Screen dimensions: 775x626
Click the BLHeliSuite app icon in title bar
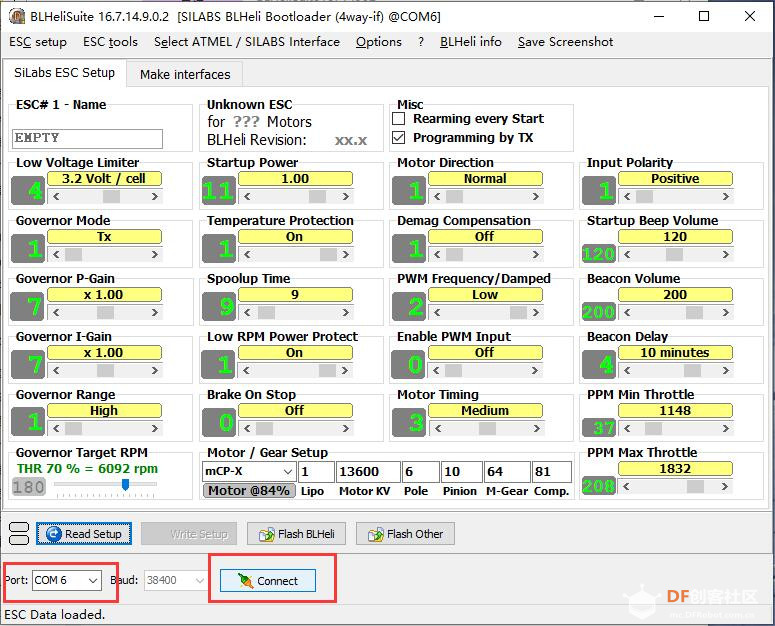[17, 16]
